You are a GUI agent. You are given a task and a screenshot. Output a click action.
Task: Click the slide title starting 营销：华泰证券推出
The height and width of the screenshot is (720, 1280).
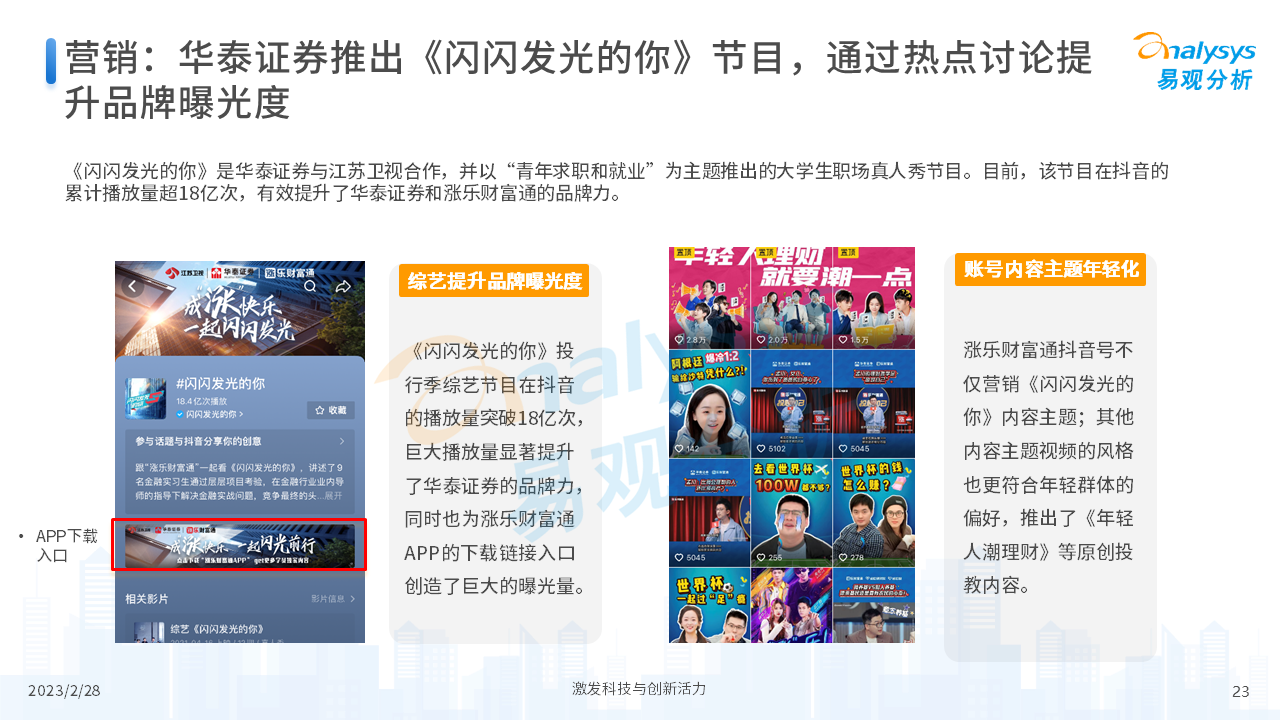tap(578, 81)
